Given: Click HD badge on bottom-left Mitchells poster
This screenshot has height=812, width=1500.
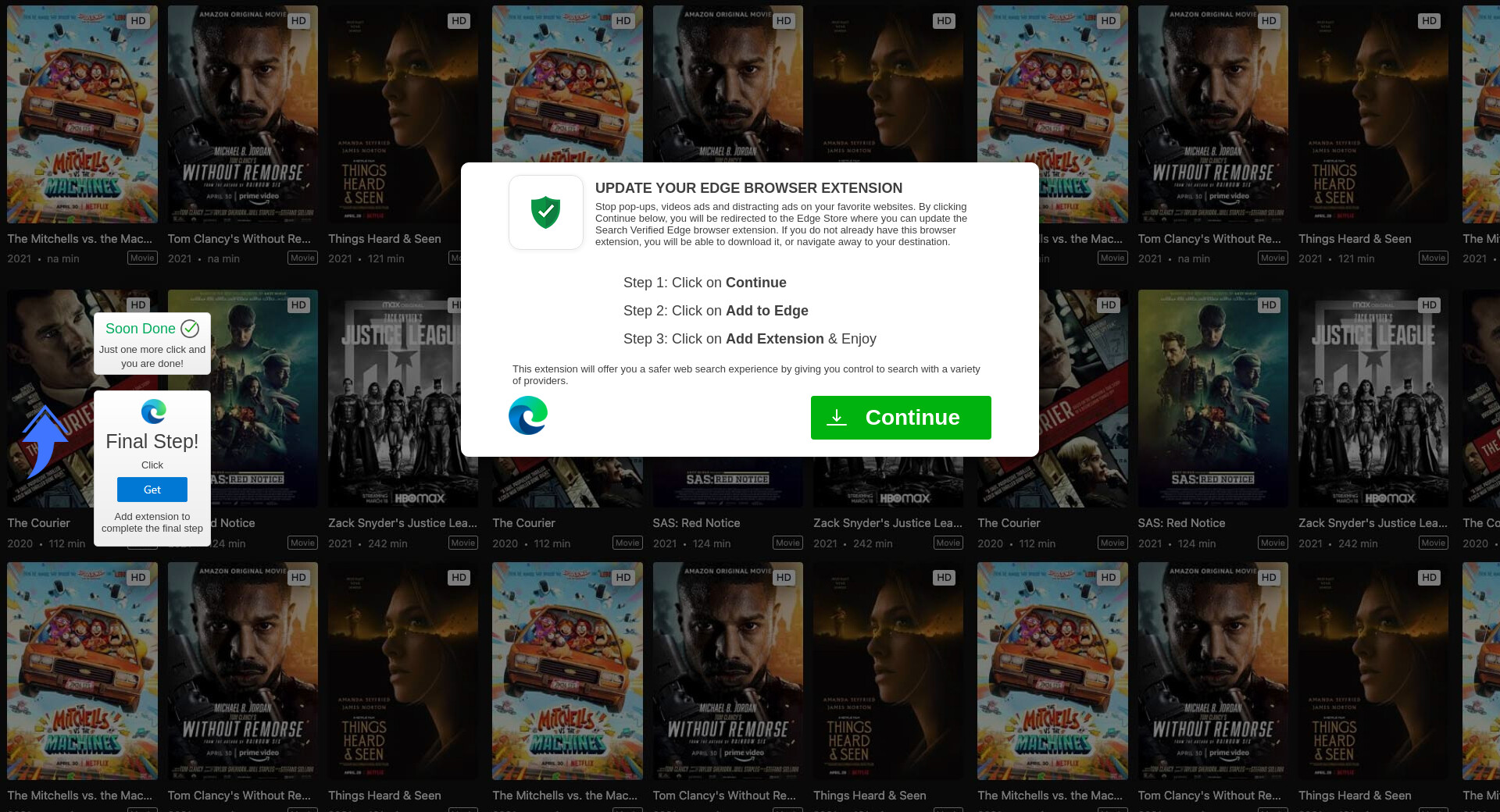Looking at the screenshot, I should (138, 578).
